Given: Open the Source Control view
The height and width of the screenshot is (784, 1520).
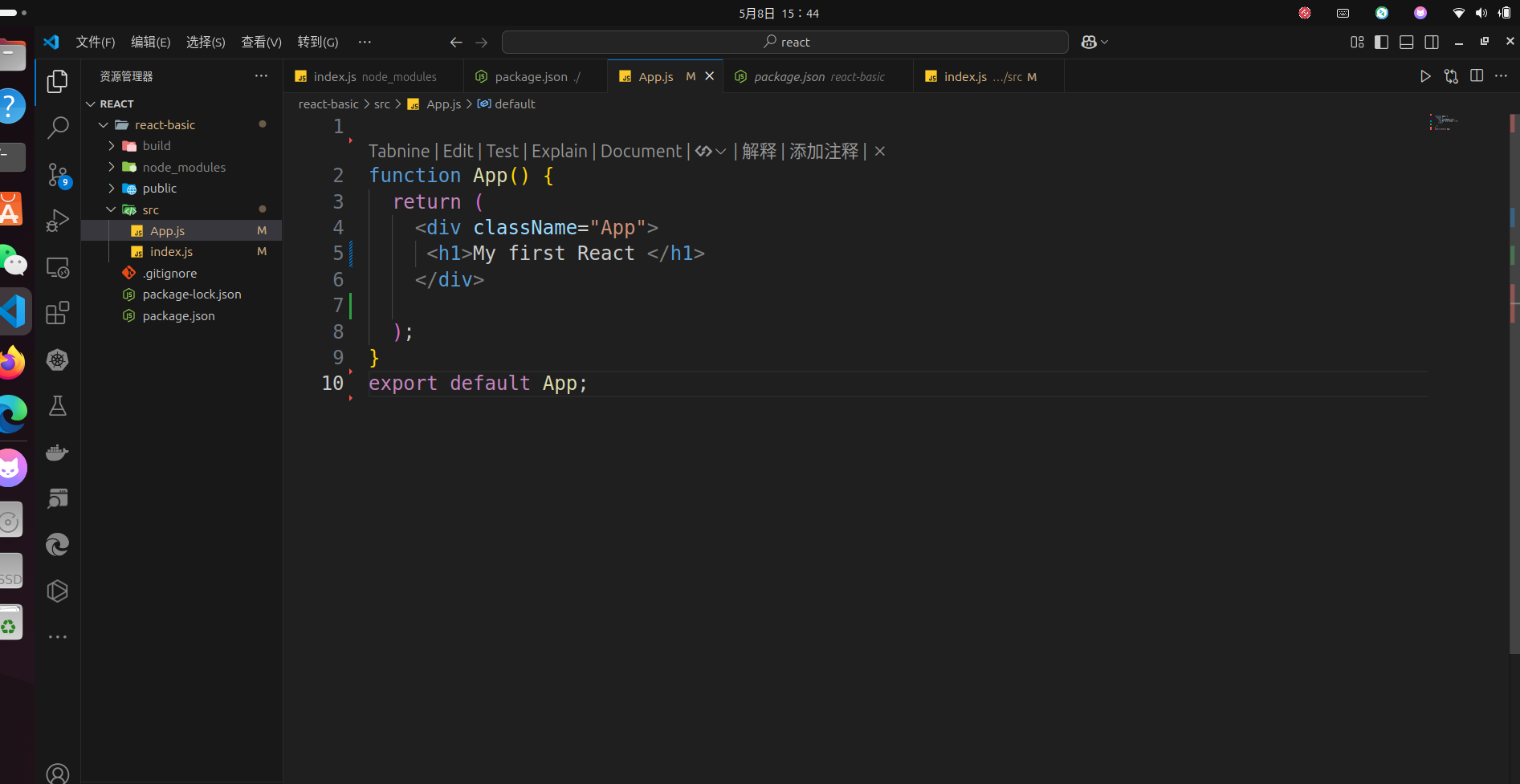Looking at the screenshot, I should (58, 174).
